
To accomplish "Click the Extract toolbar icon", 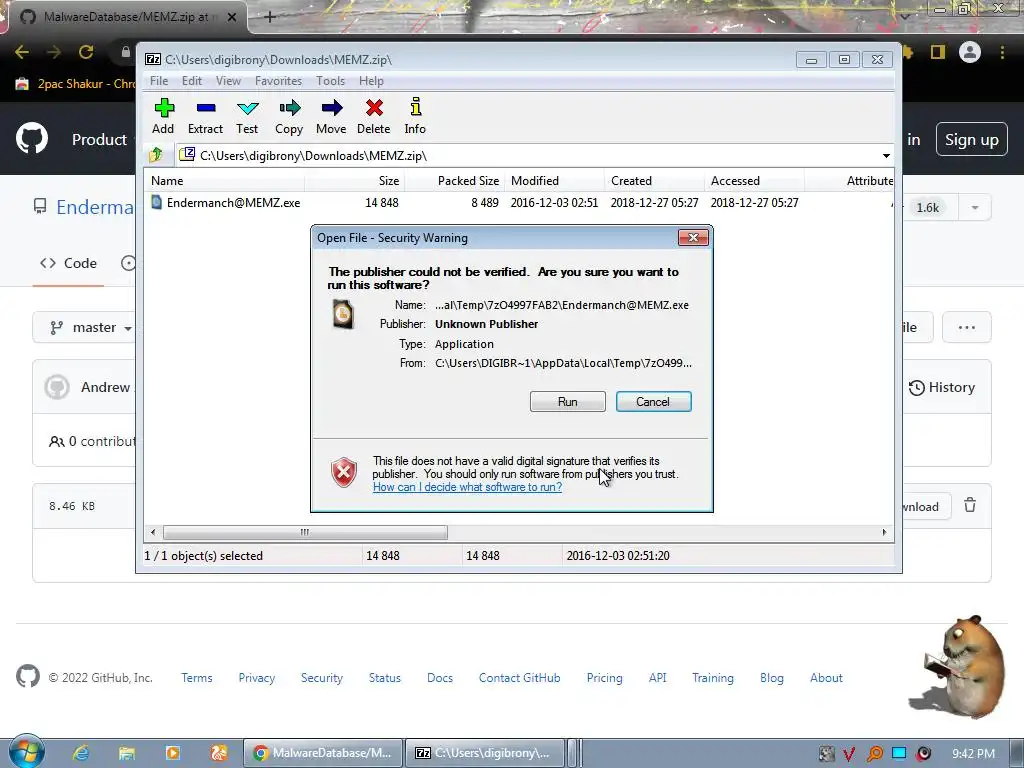I will [x=206, y=116].
